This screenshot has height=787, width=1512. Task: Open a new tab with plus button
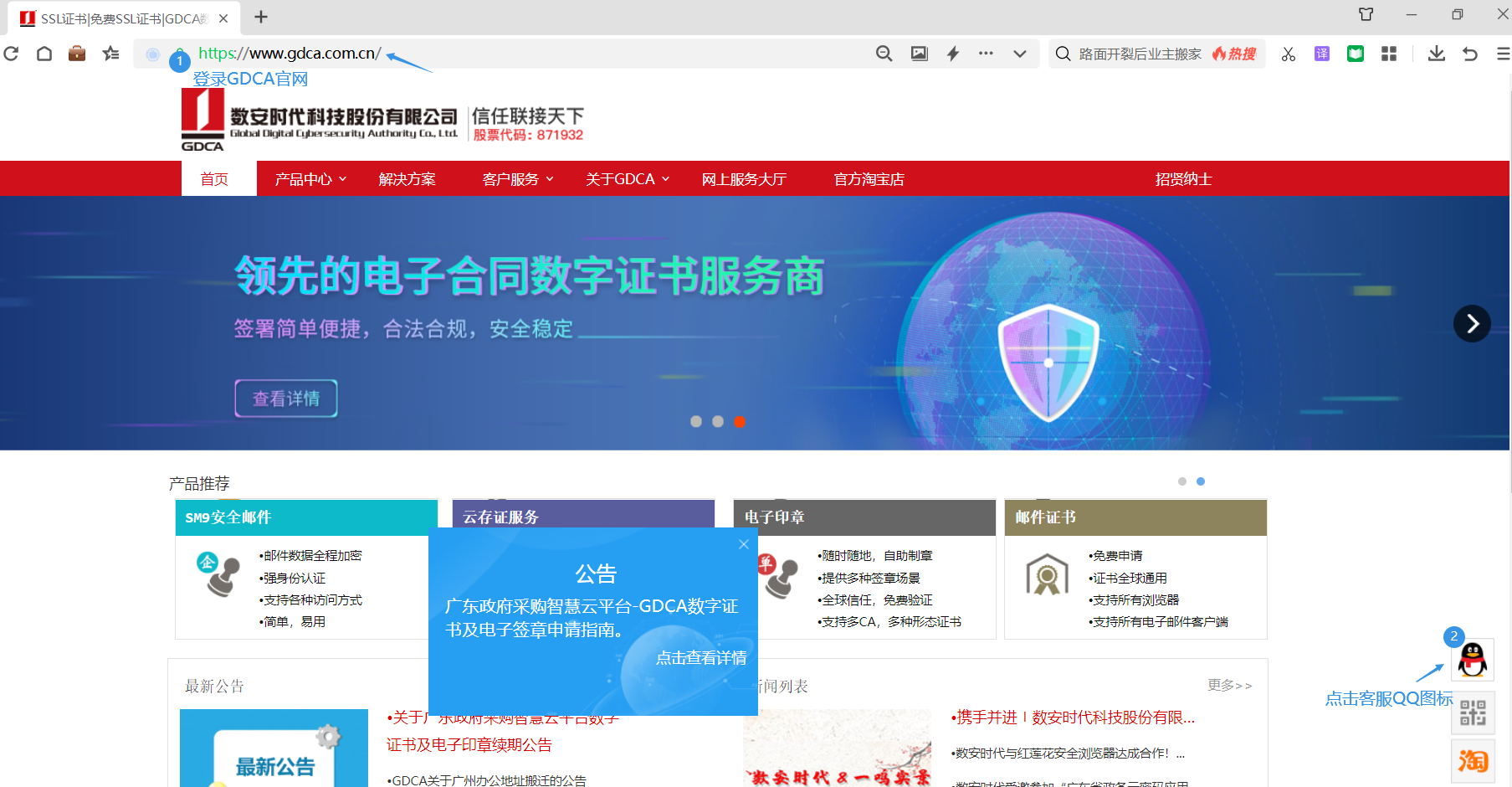click(x=261, y=17)
